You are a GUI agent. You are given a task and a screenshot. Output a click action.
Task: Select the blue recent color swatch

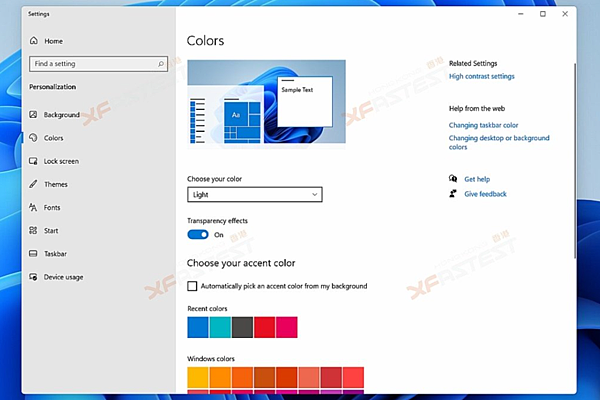(198, 327)
